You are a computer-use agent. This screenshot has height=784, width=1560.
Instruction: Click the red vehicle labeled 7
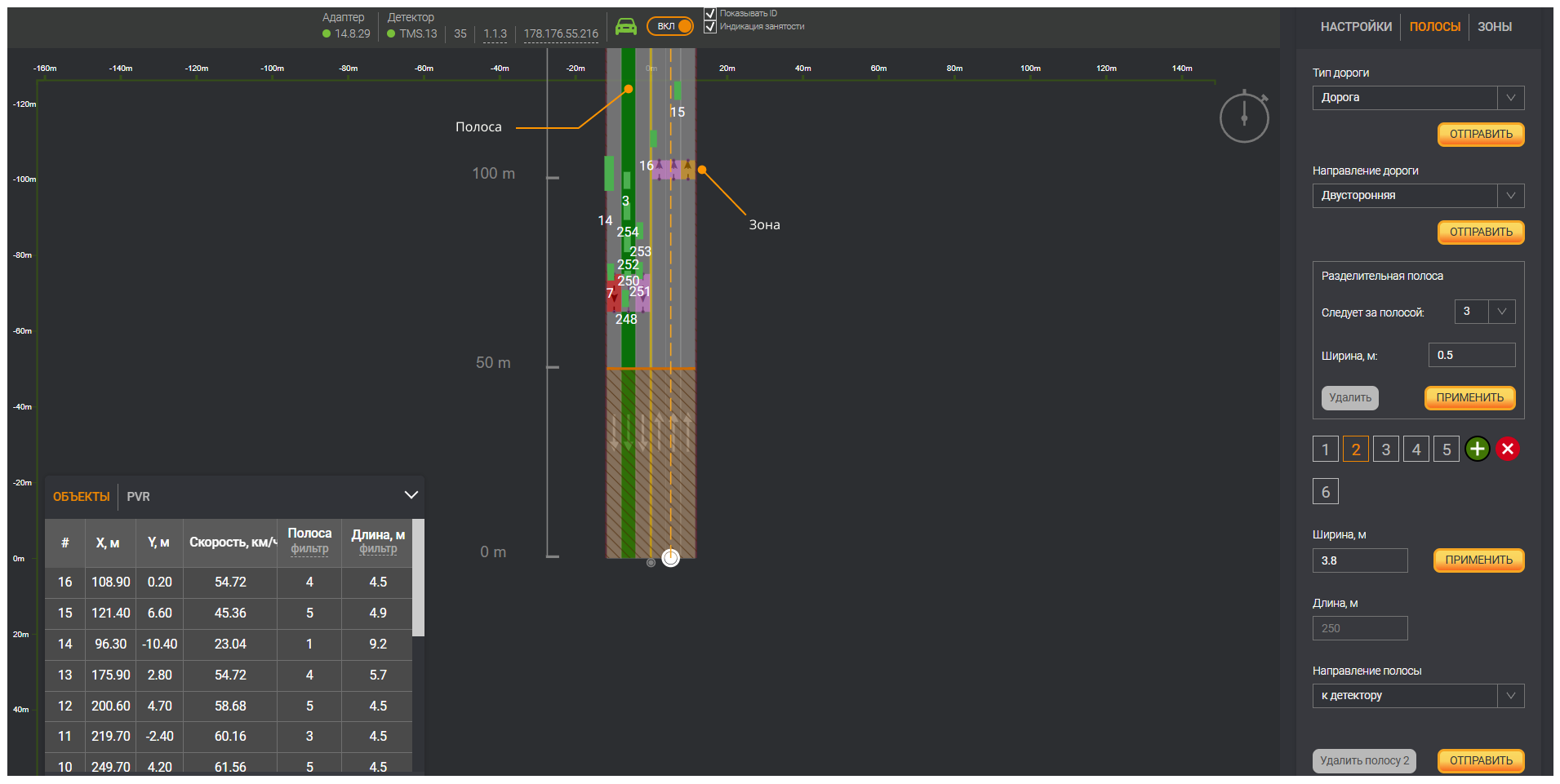[612, 295]
